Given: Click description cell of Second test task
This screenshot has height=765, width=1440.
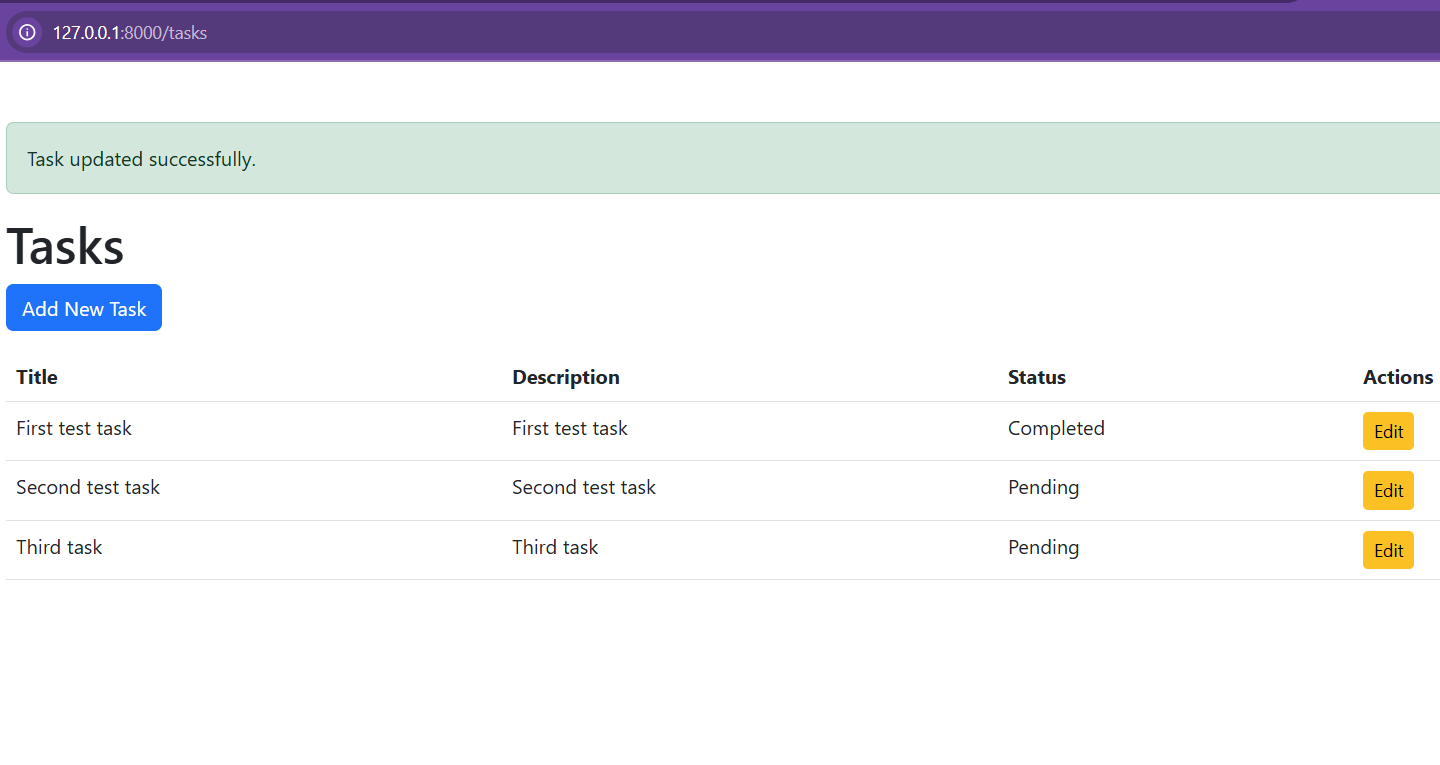Looking at the screenshot, I should (x=583, y=487).
